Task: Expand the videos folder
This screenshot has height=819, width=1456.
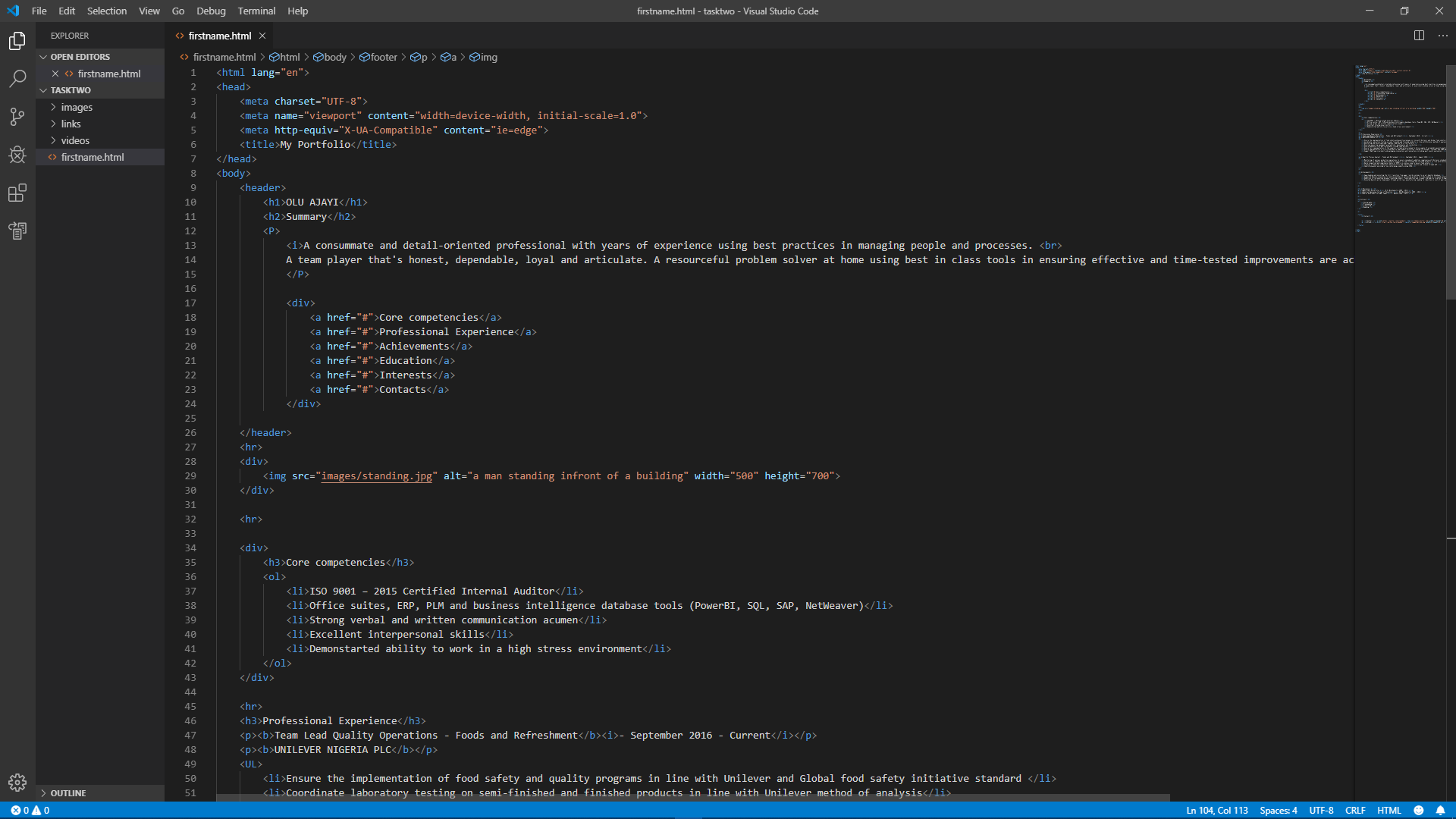Action: (75, 140)
